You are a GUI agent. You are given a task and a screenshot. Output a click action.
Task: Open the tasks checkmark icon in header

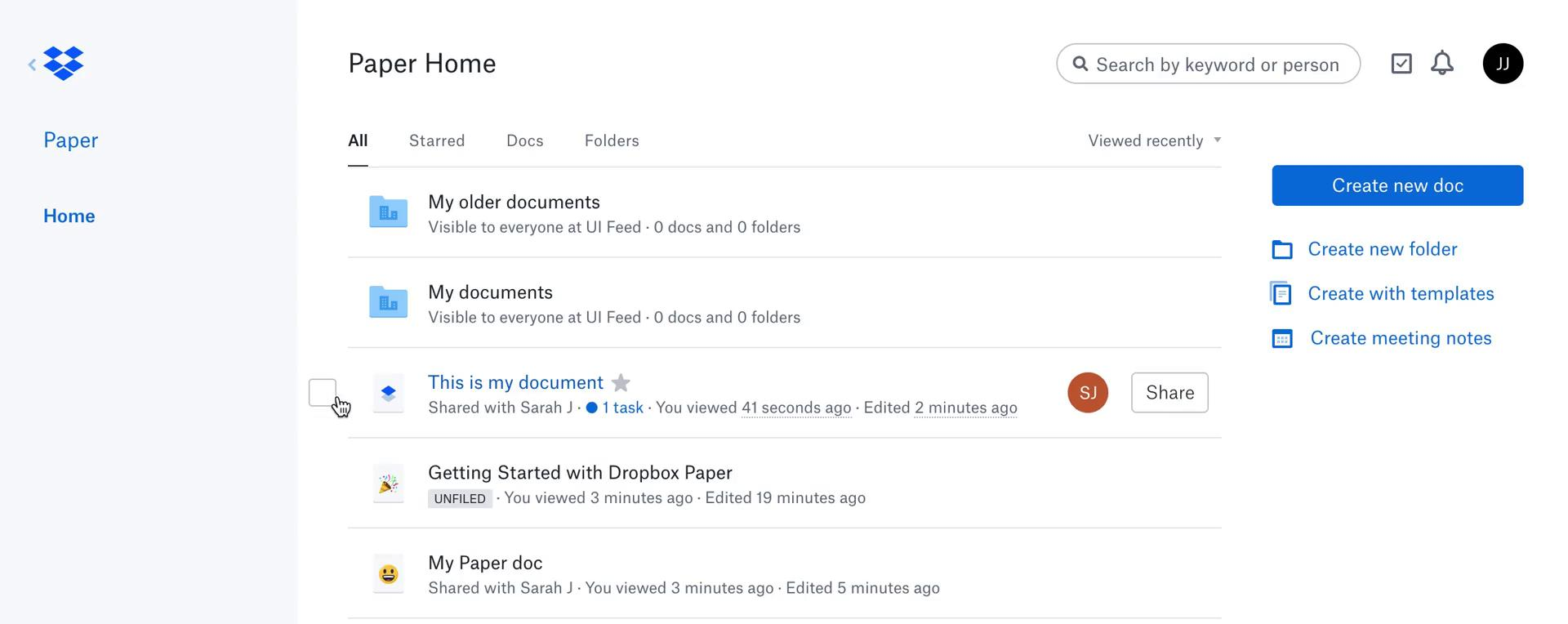click(1401, 64)
